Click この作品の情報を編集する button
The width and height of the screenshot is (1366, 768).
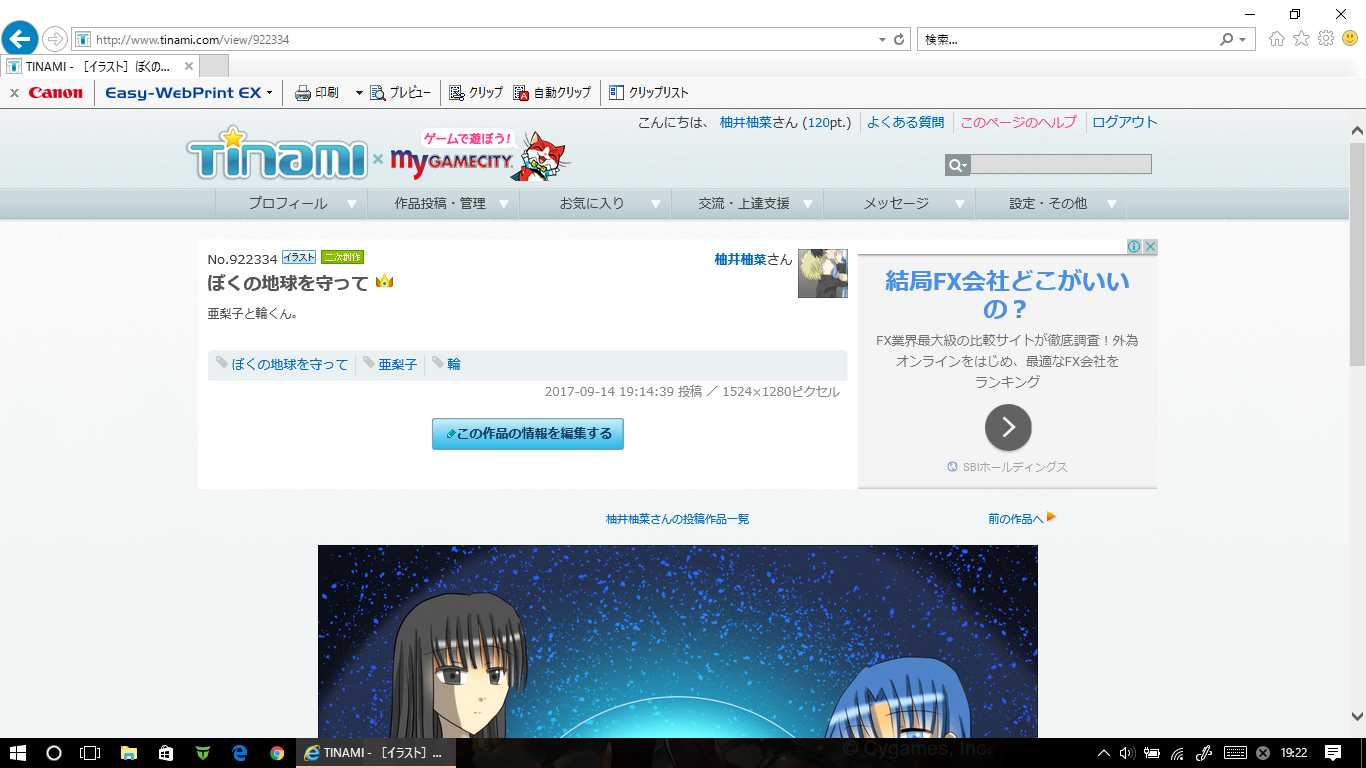pos(528,434)
